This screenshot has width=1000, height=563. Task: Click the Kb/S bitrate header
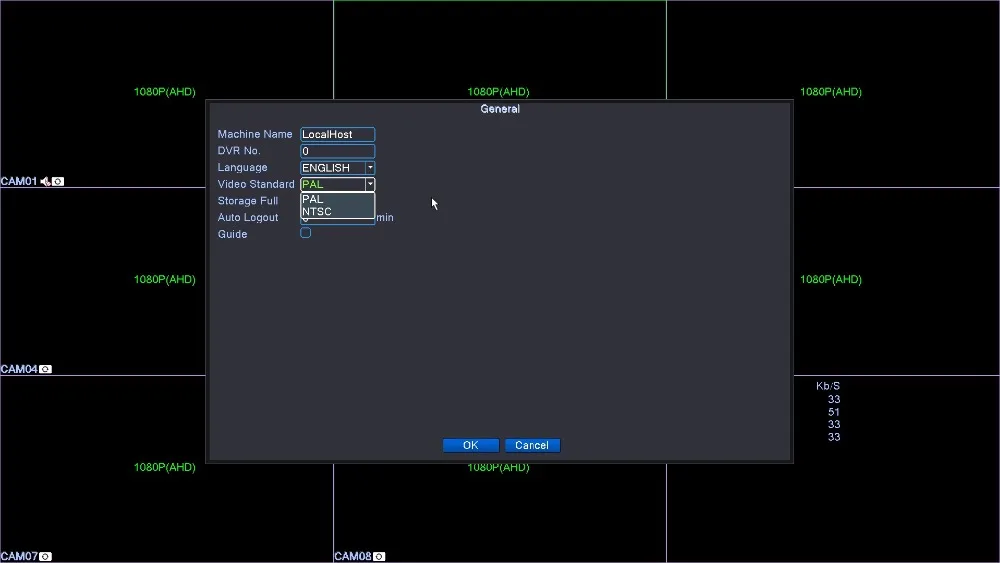click(x=828, y=386)
